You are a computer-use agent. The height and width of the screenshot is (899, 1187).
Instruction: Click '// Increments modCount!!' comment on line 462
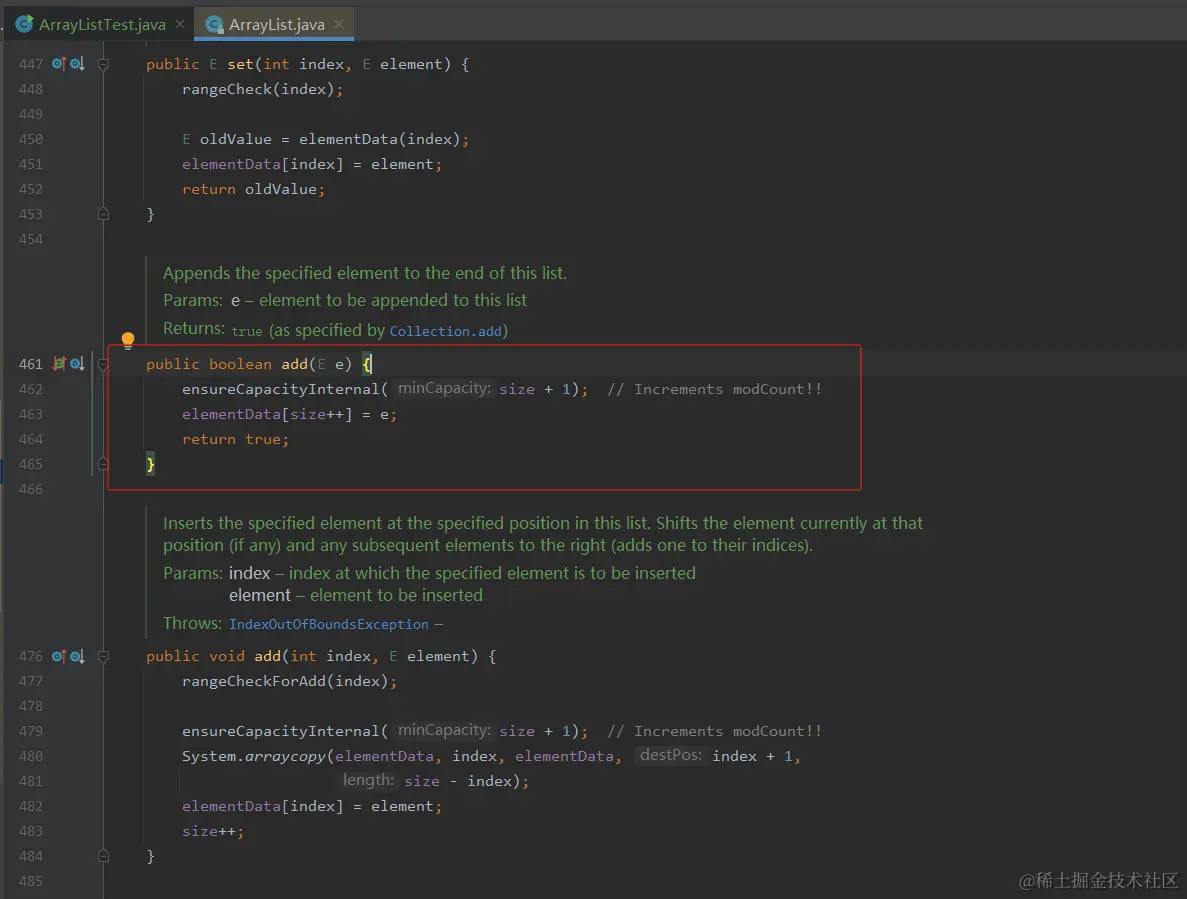pos(715,389)
